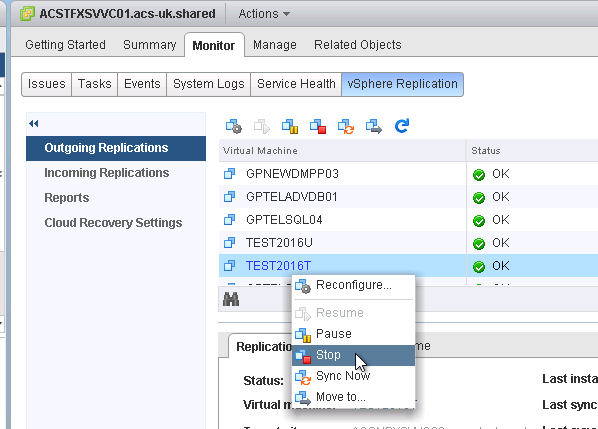Viewport: 598px width, 429px height.
Task: Click the grayed Resume replication toolbar icon
Action: point(262,126)
